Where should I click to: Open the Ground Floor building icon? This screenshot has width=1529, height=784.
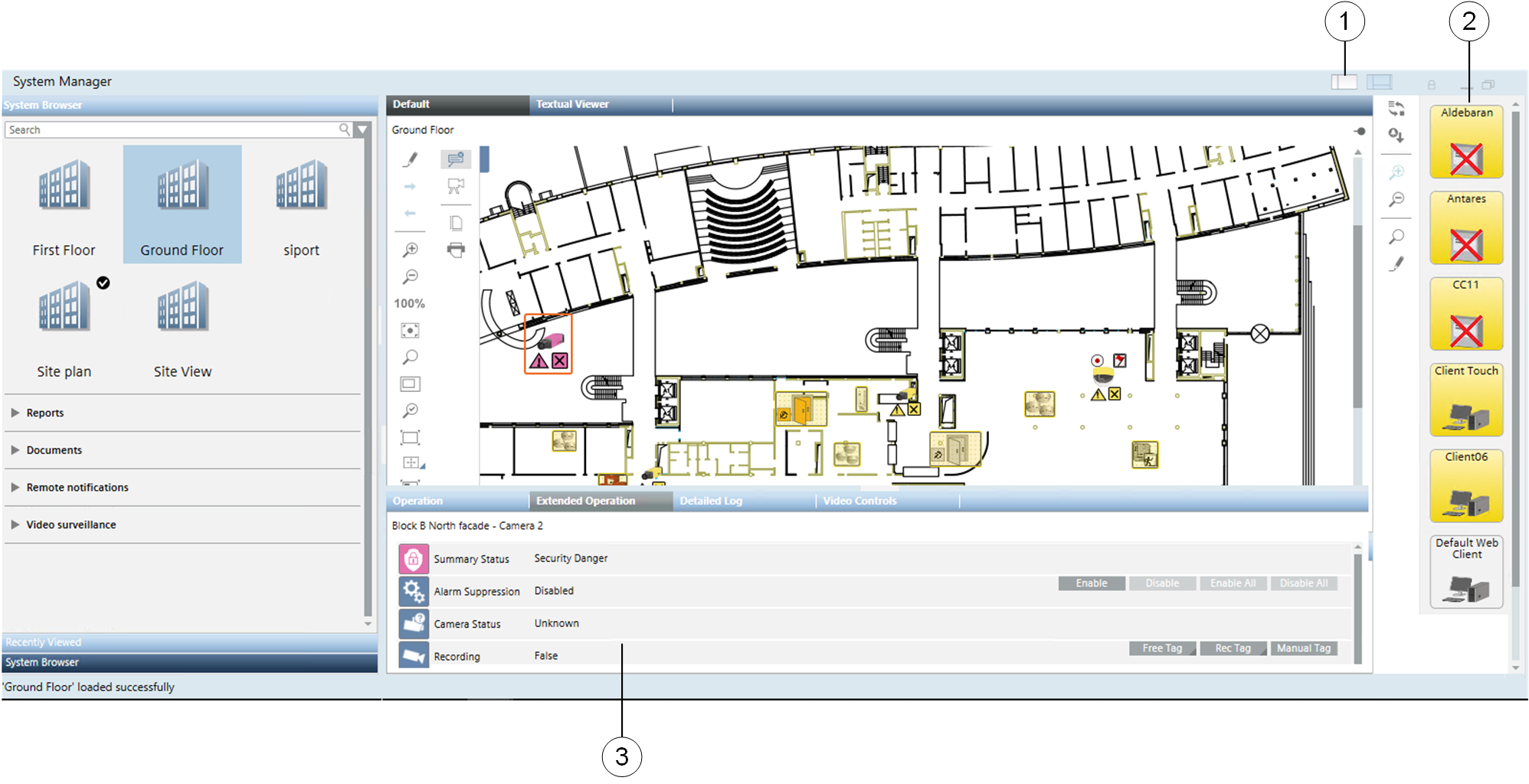182,204
